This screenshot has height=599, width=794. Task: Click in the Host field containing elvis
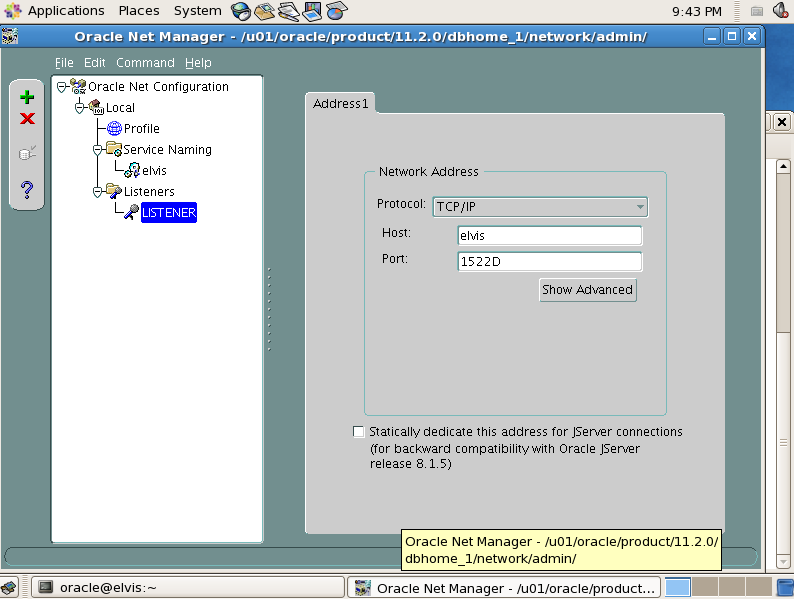tap(550, 235)
